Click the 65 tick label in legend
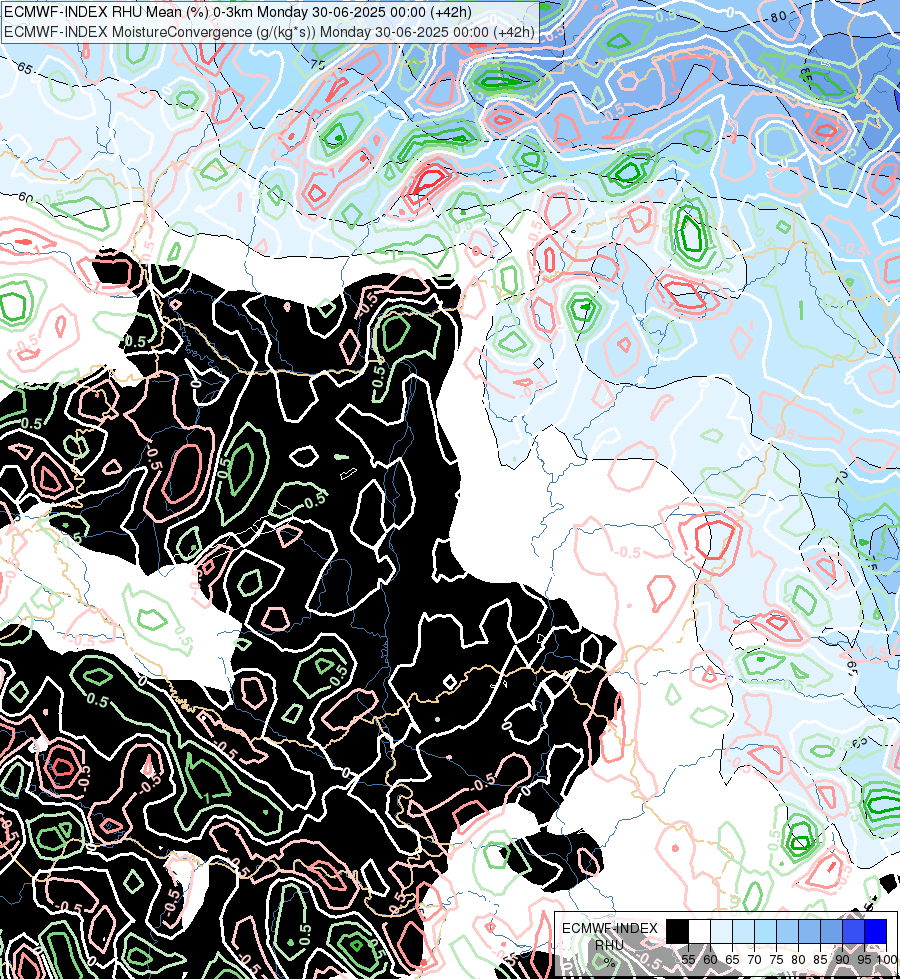Viewport: 900px width, 979px height. [732, 960]
